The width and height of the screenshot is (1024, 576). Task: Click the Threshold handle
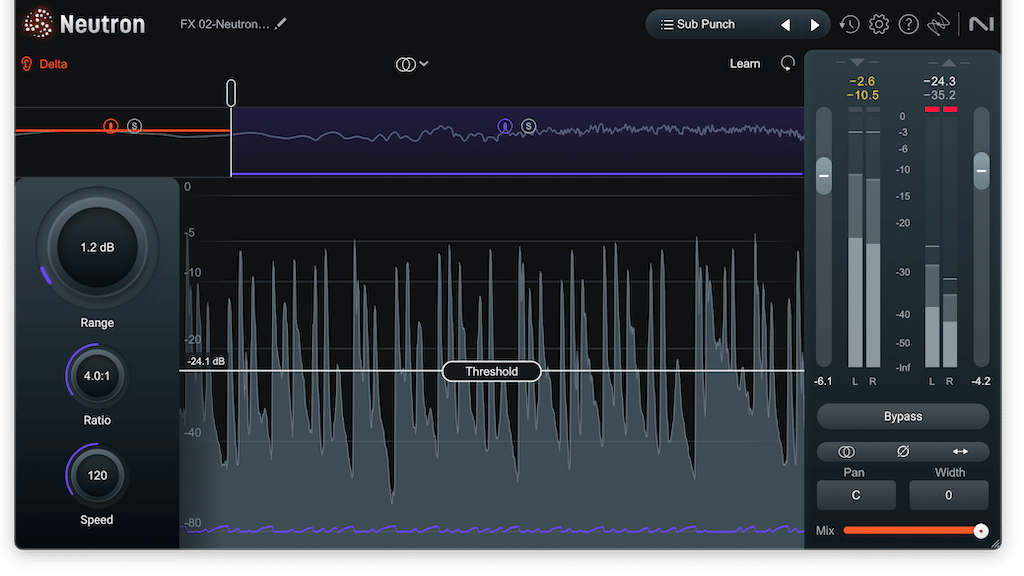click(x=492, y=372)
